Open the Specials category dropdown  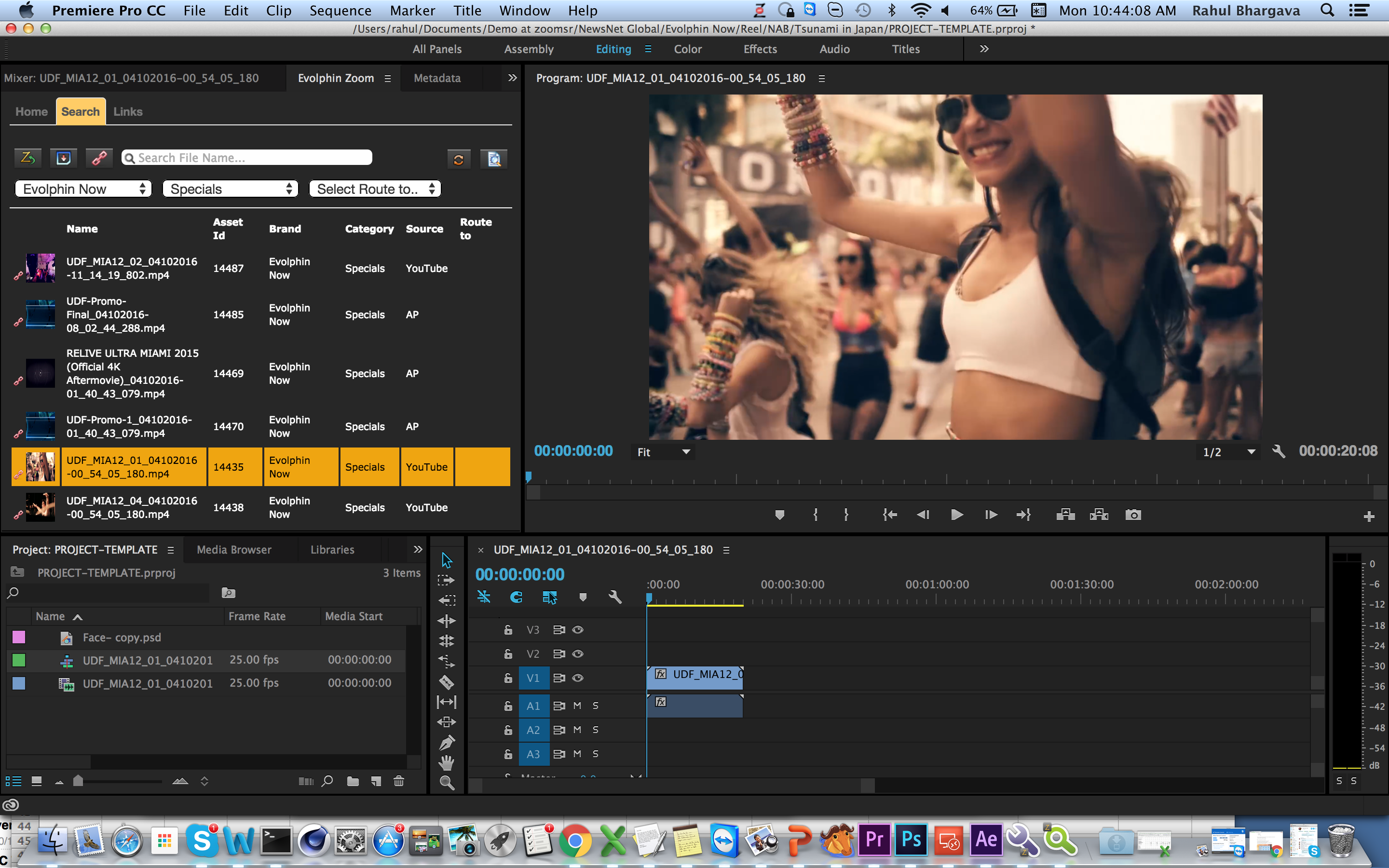tap(230, 189)
